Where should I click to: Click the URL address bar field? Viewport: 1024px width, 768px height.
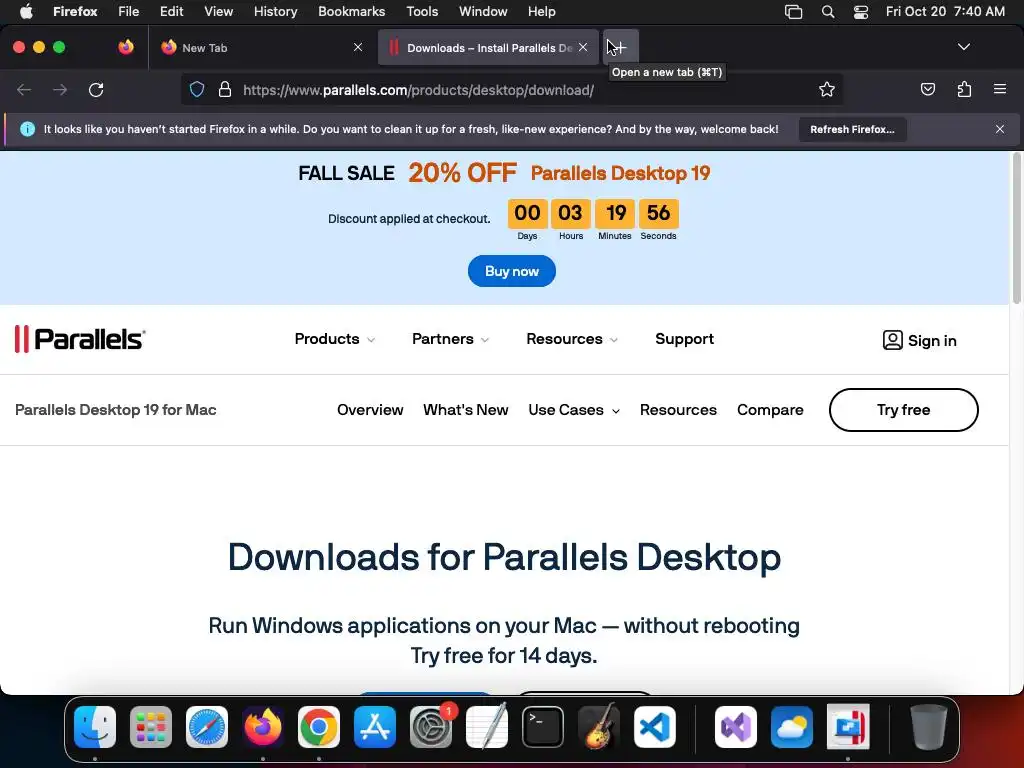[x=512, y=89]
